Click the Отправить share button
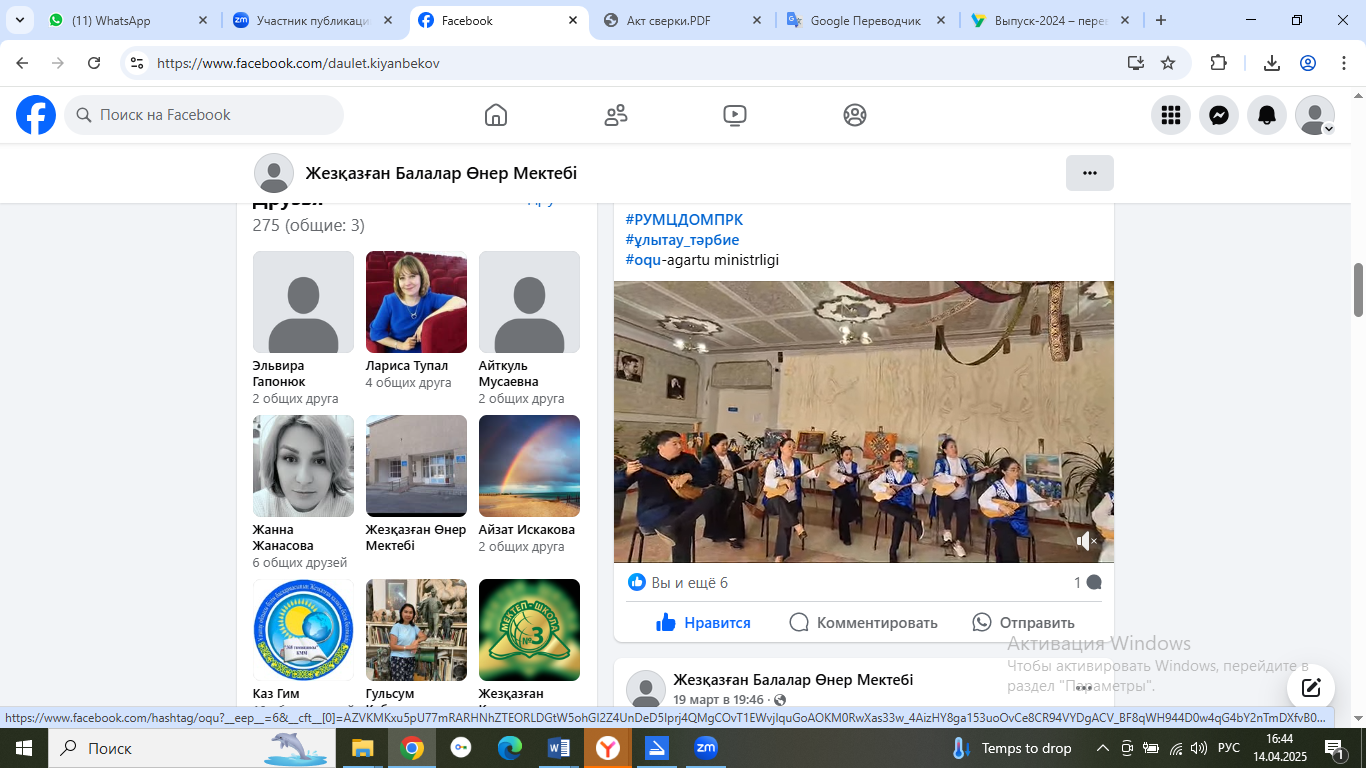Screen dimensions: 1366x768 pyautogui.click(x=1023, y=622)
